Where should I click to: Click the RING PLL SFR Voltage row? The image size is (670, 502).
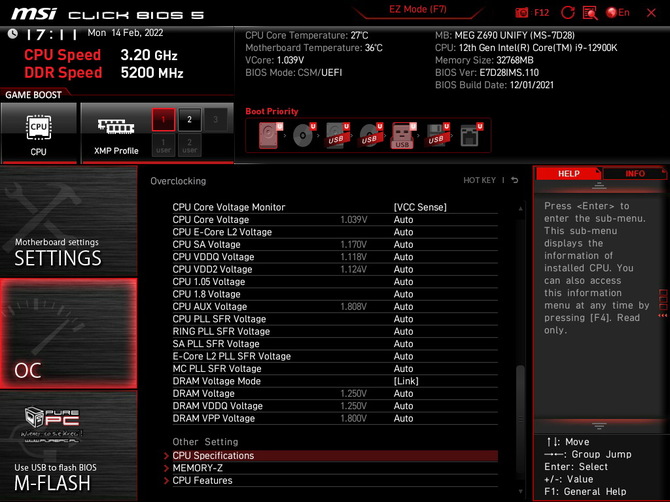pyautogui.click(x=335, y=331)
